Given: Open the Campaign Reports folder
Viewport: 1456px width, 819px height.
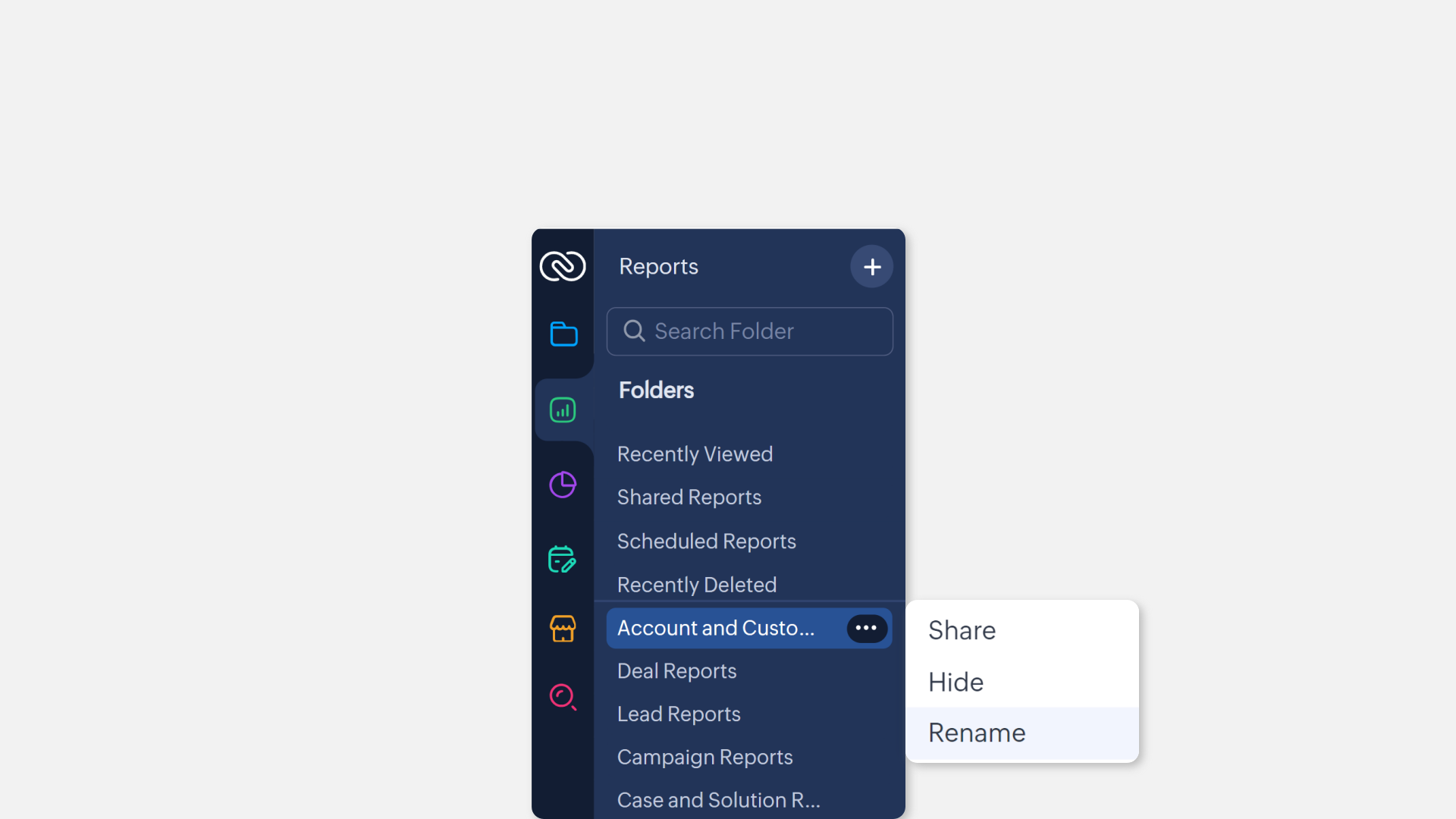Looking at the screenshot, I should pos(705,757).
